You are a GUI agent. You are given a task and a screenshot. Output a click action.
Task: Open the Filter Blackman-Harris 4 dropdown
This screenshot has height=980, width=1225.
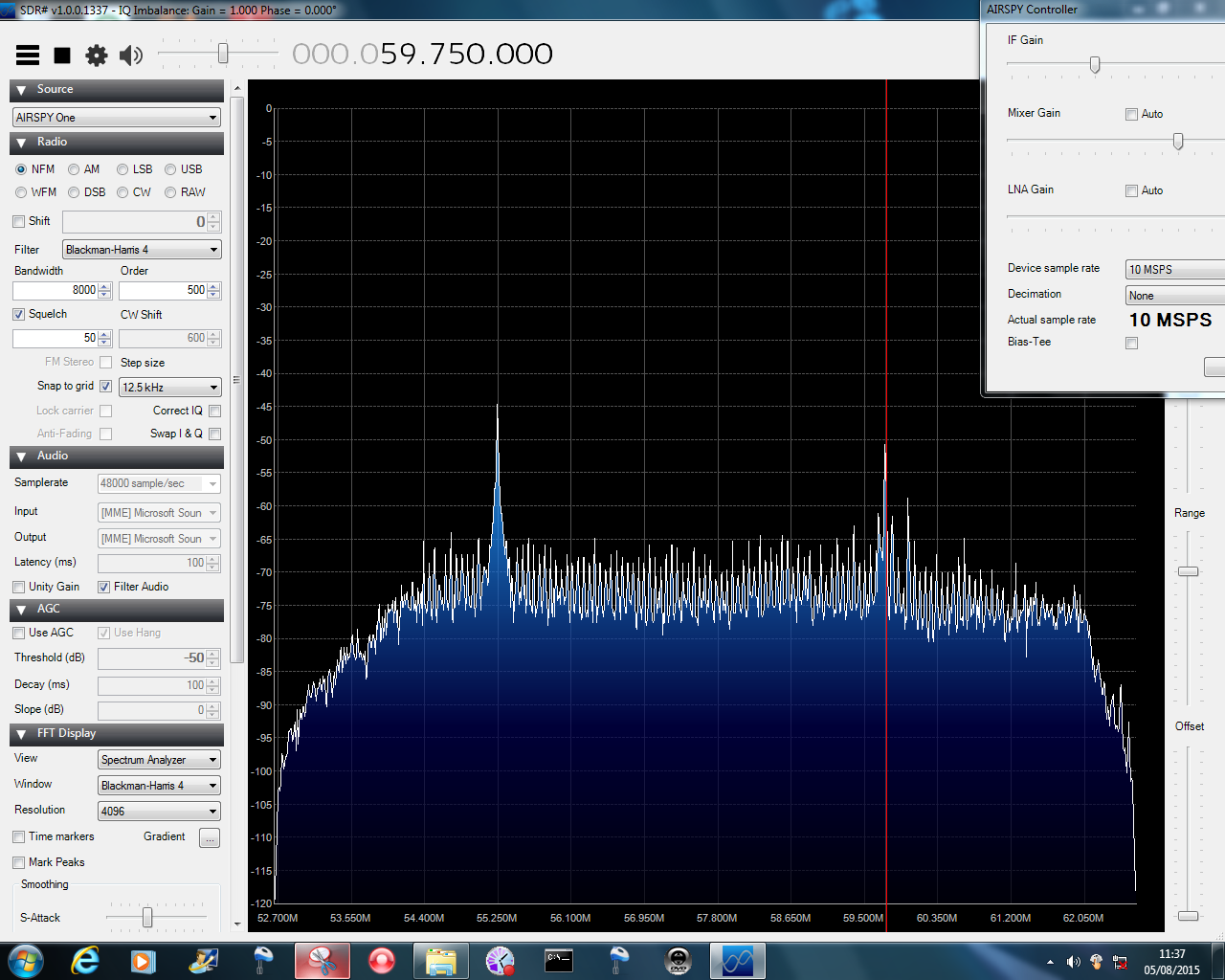(x=142, y=249)
